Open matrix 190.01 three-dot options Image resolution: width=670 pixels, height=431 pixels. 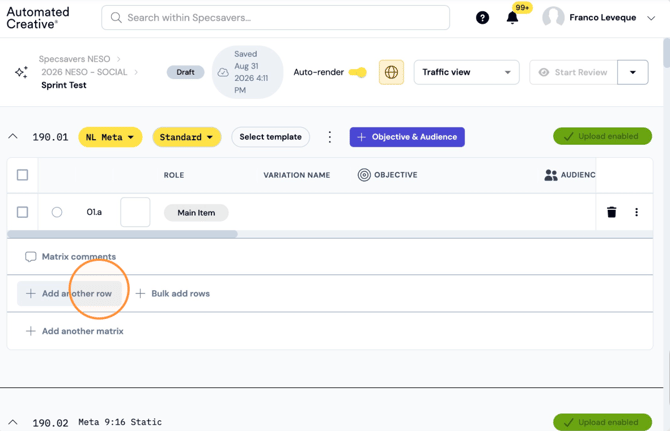click(x=329, y=137)
